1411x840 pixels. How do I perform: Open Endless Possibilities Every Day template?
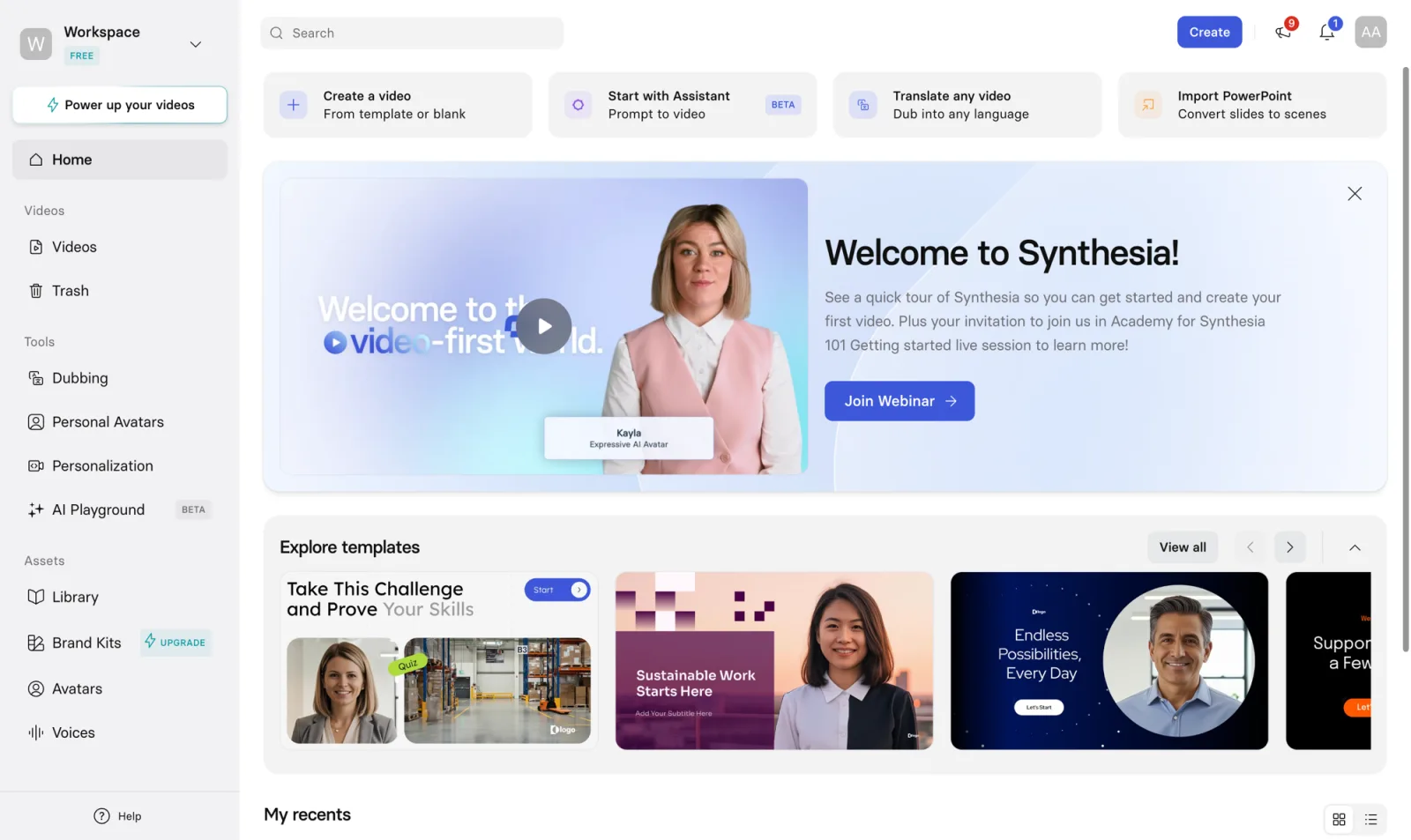coord(1109,661)
